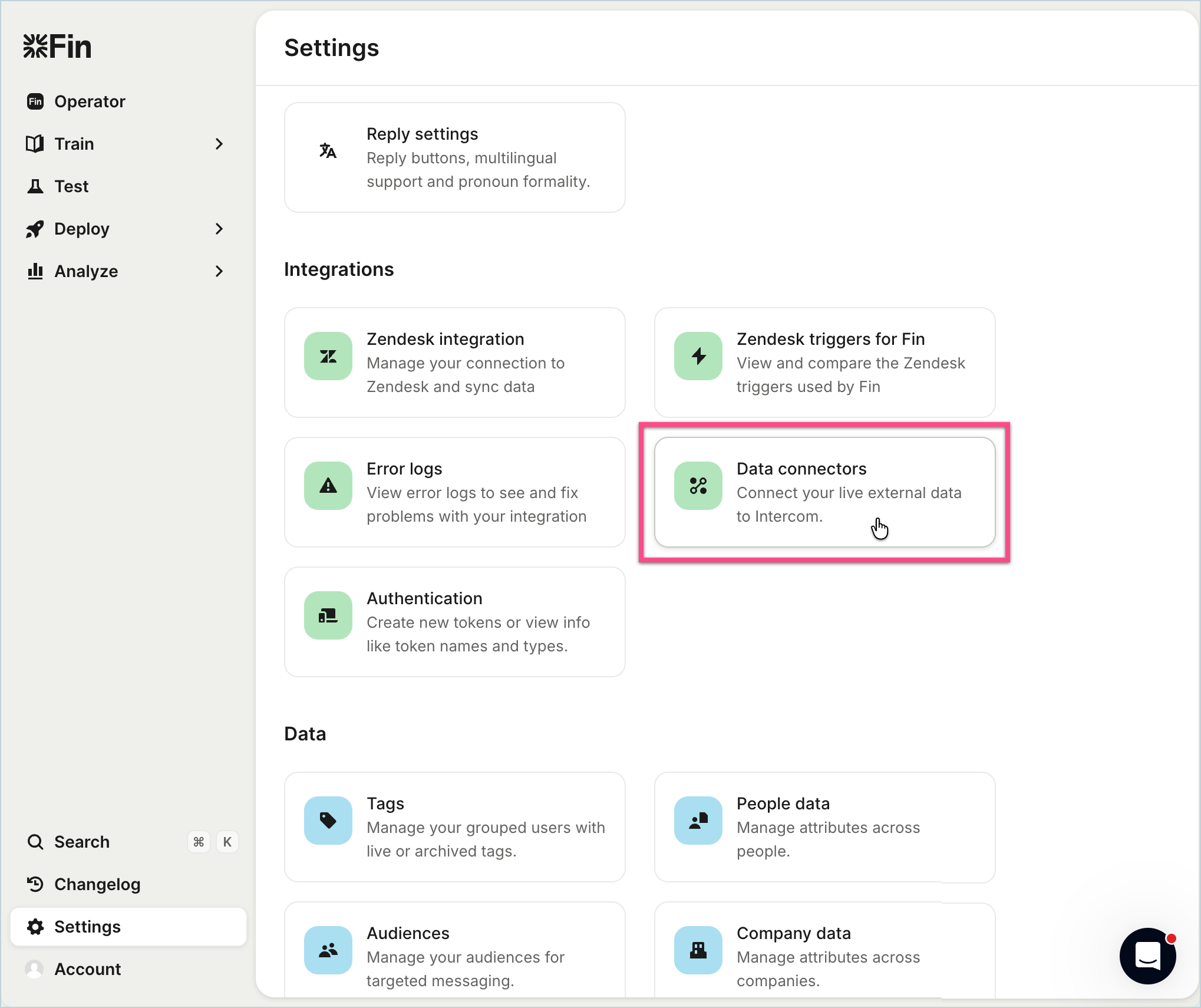Click 'Manage your connection to' description text

pyautogui.click(x=466, y=363)
